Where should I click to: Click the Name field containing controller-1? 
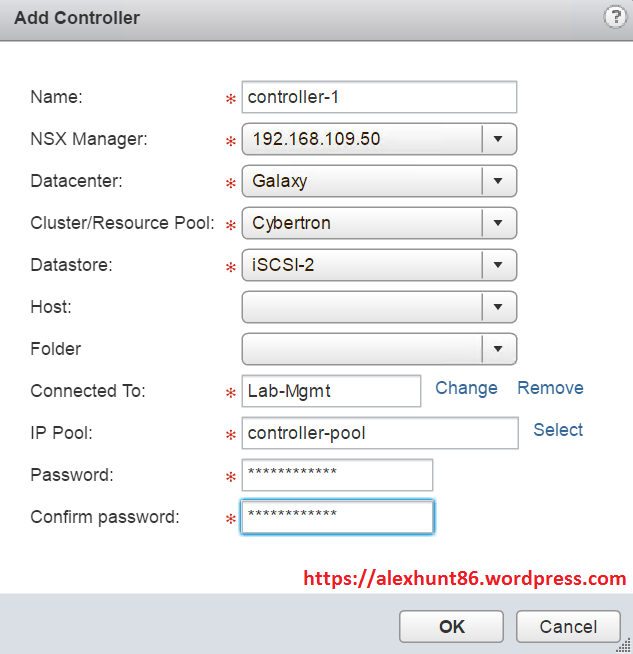pos(379,97)
